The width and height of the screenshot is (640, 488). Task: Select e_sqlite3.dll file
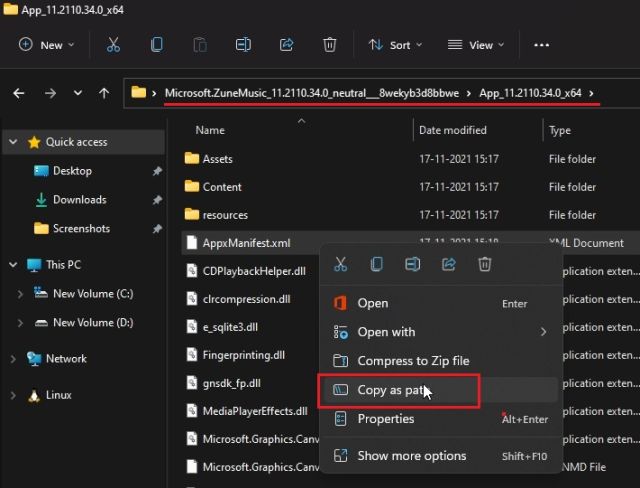coord(230,327)
